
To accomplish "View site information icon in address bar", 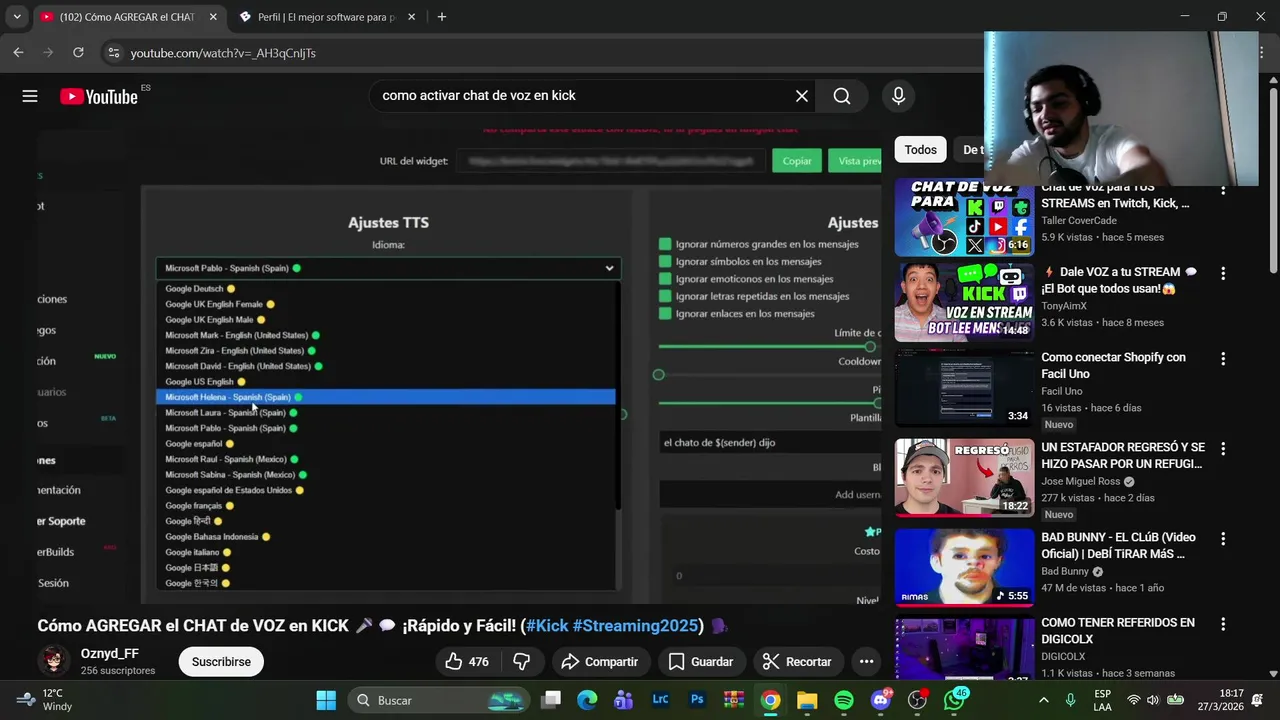I will click(113, 53).
